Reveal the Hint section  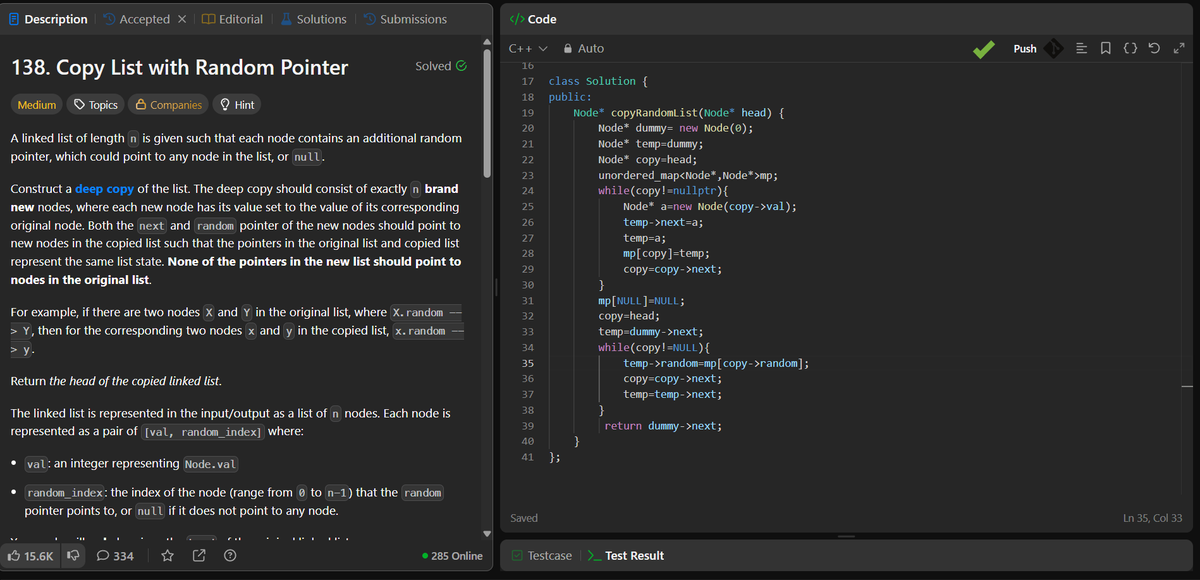coord(237,105)
